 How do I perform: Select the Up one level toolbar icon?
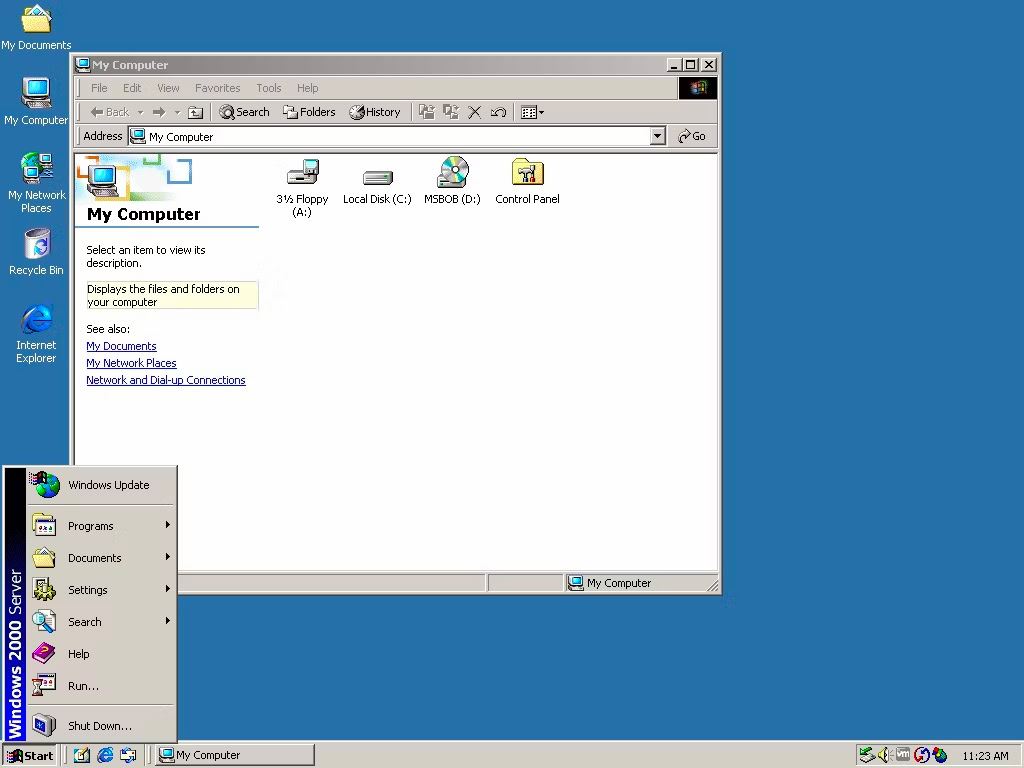(x=196, y=112)
